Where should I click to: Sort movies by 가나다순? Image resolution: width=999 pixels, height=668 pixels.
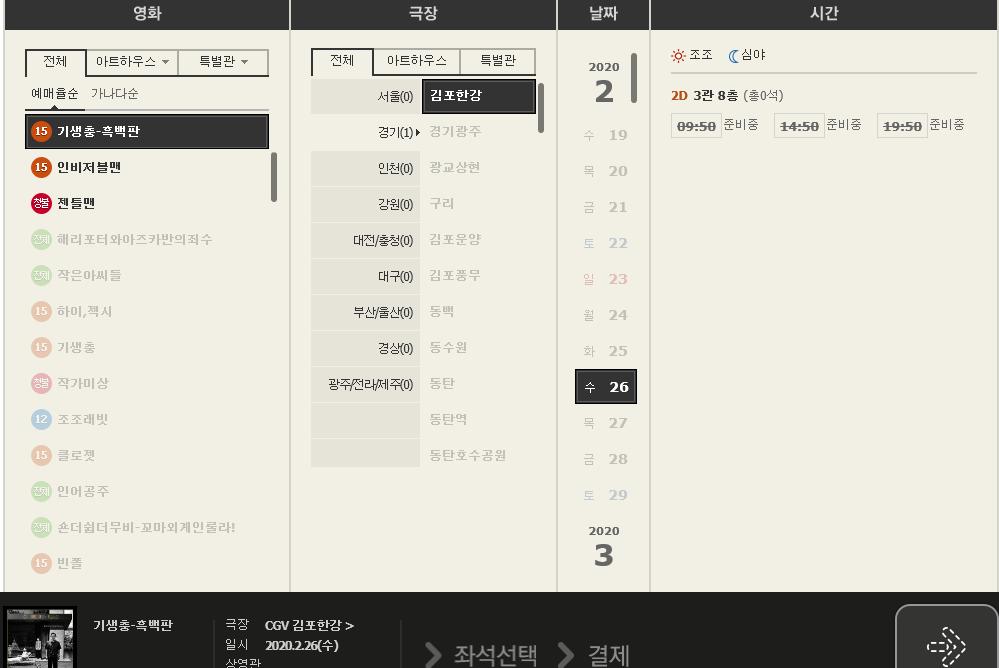(x=115, y=94)
